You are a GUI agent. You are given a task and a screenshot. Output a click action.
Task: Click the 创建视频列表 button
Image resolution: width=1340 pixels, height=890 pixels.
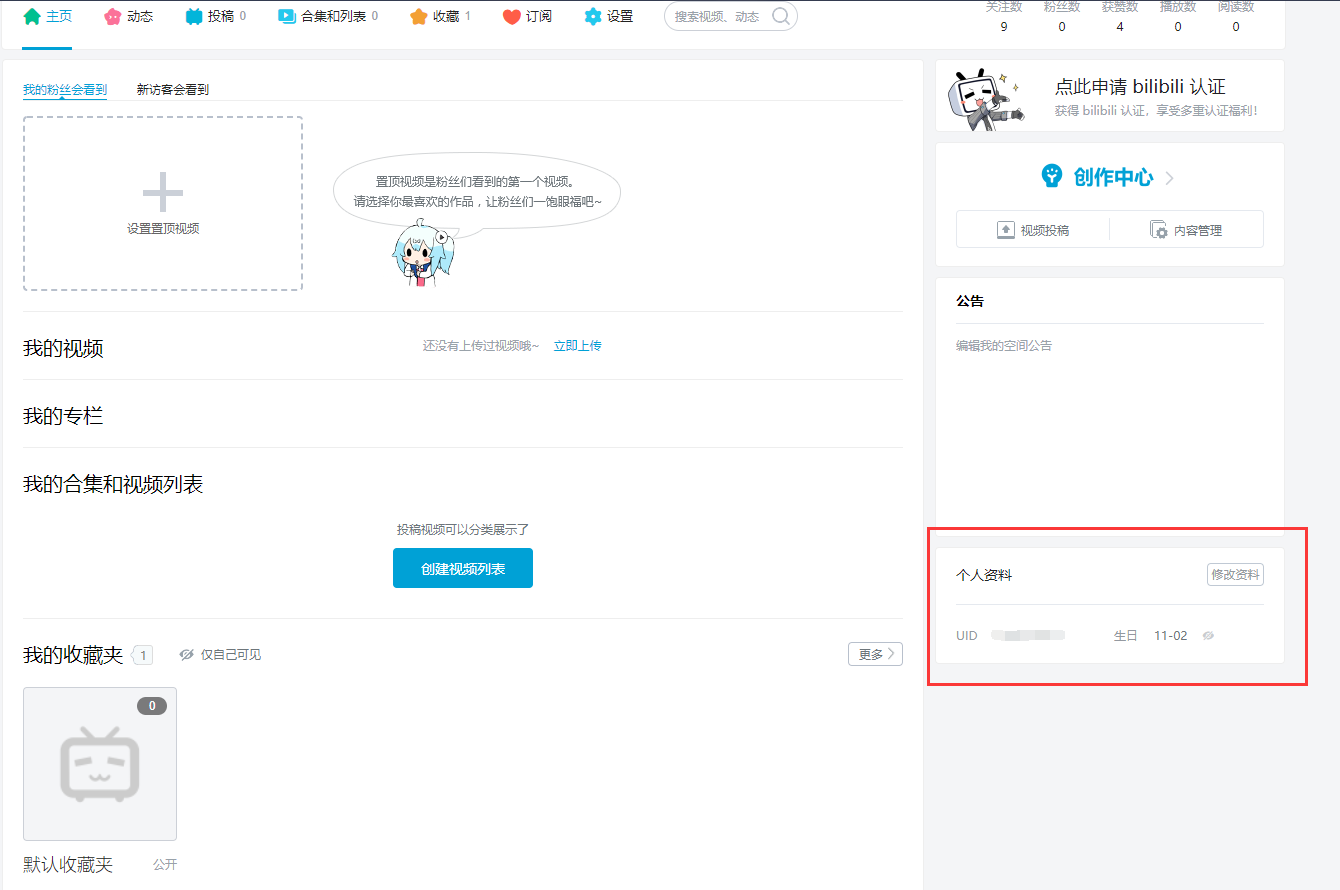tap(462, 567)
